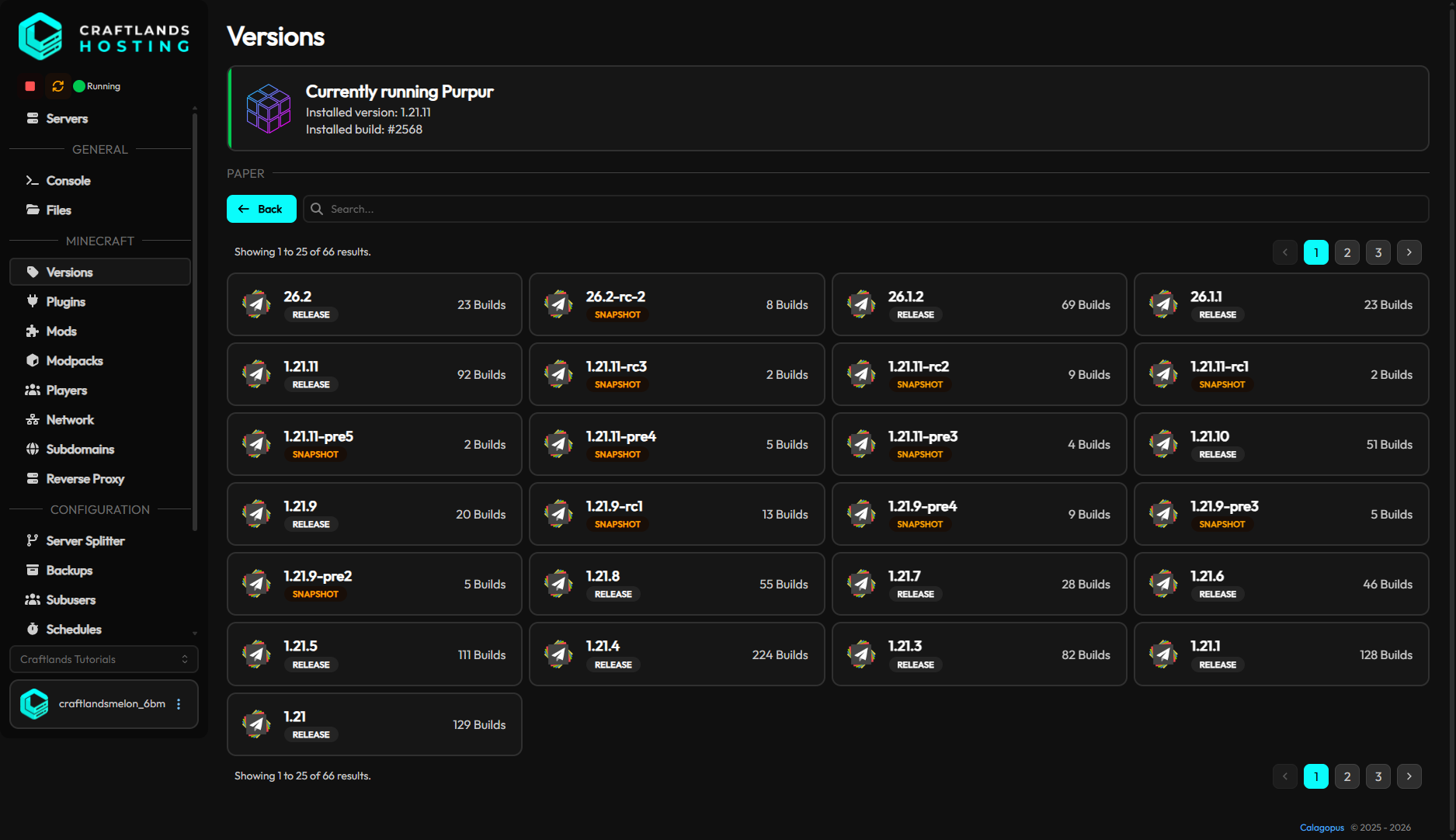This screenshot has height=840, width=1456.
Task: Click the Paper icon on 1.21.9-rc1 card
Action: click(558, 514)
